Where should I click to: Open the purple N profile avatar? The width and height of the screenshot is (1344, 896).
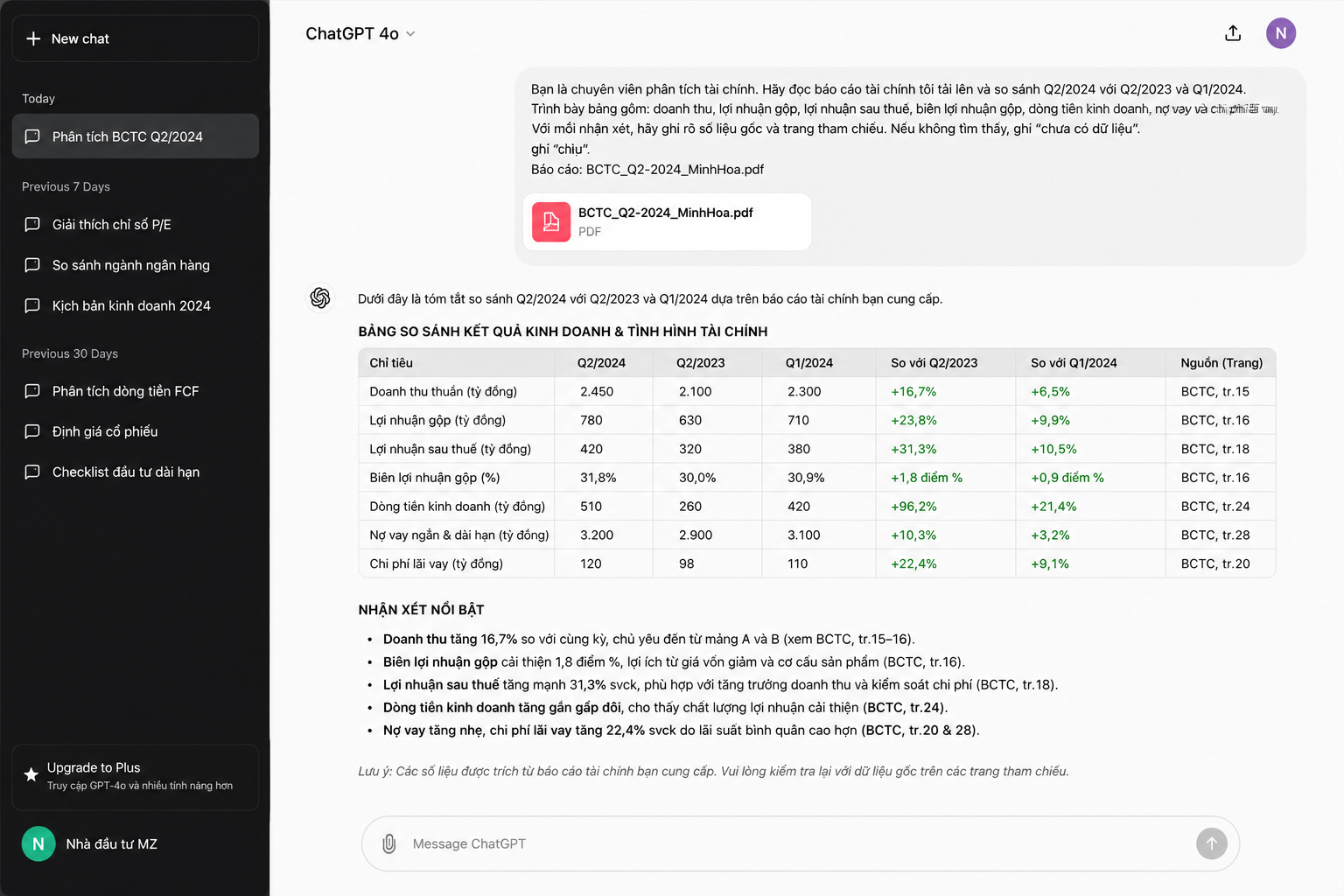tap(1281, 33)
